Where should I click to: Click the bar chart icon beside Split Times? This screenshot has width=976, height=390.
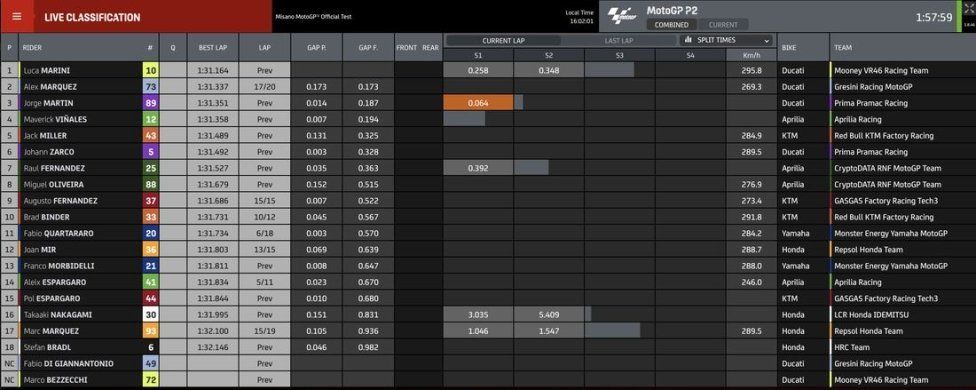pyautogui.click(x=688, y=40)
